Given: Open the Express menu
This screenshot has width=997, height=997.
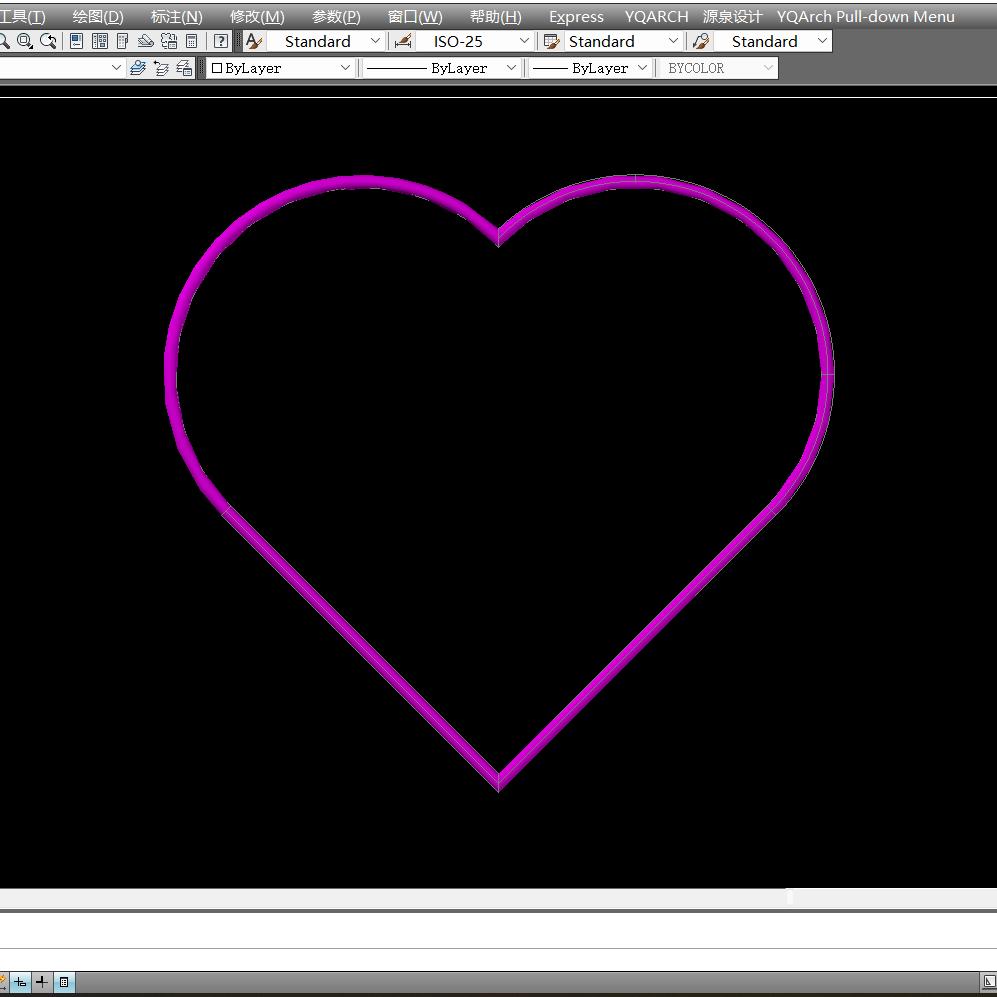Looking at the screenshot, I should (x=576, y=16).
